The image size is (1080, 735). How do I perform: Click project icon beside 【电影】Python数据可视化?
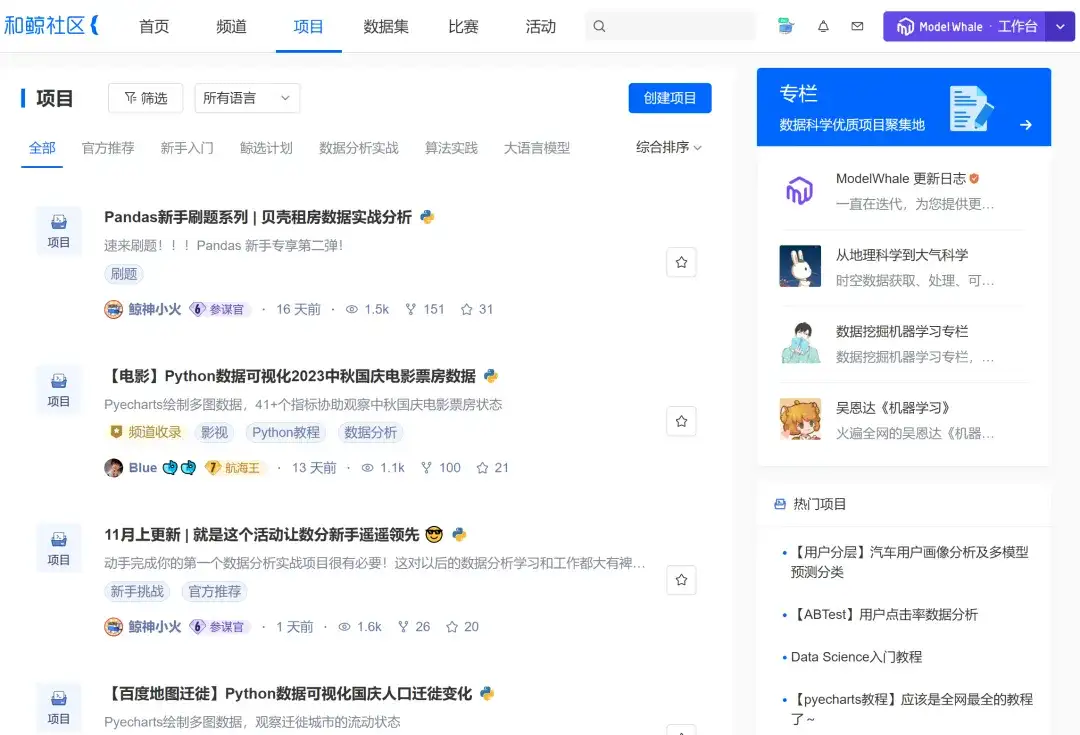(59, 390)
